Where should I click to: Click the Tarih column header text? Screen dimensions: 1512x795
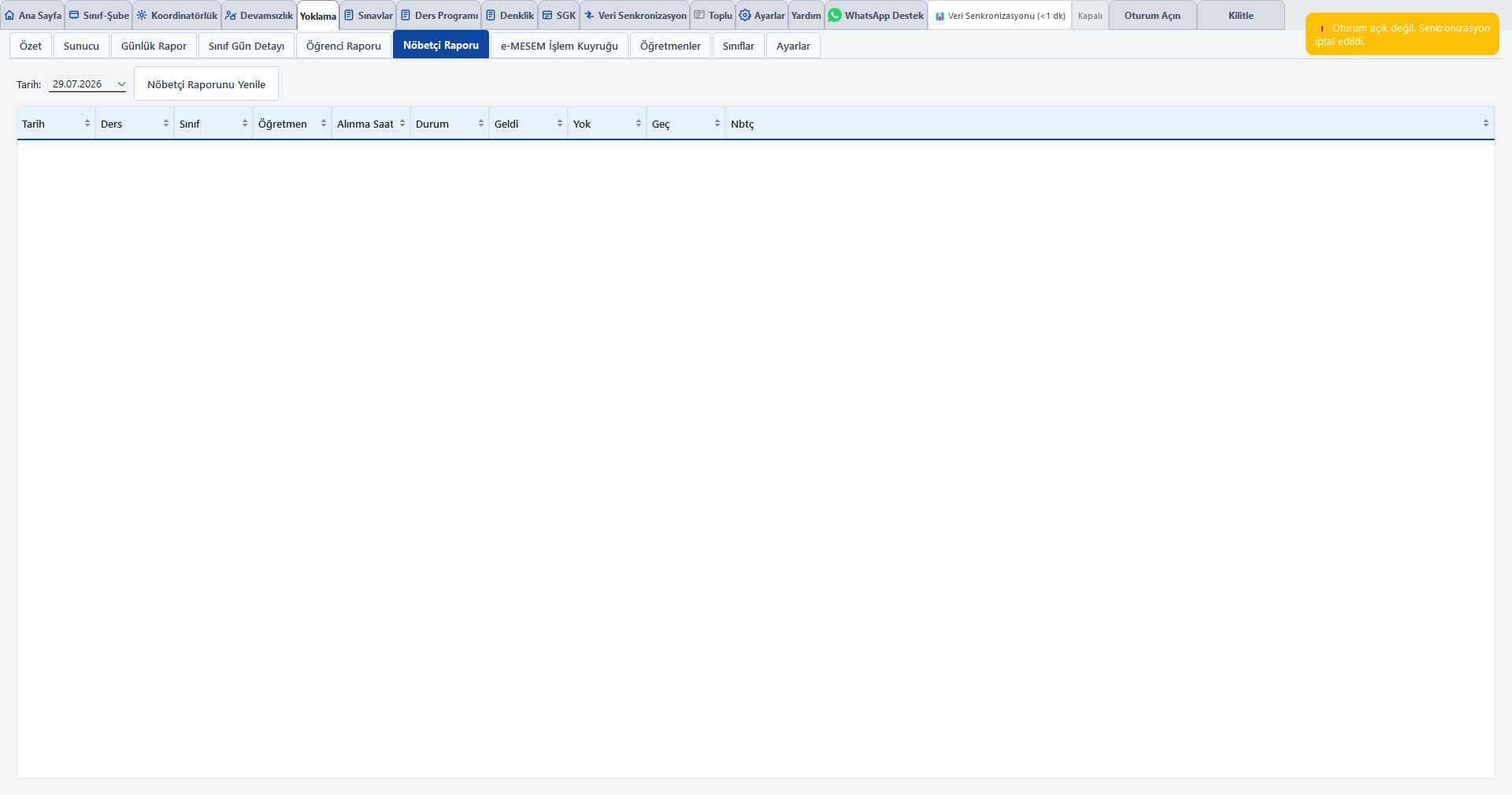pos(33,124)
